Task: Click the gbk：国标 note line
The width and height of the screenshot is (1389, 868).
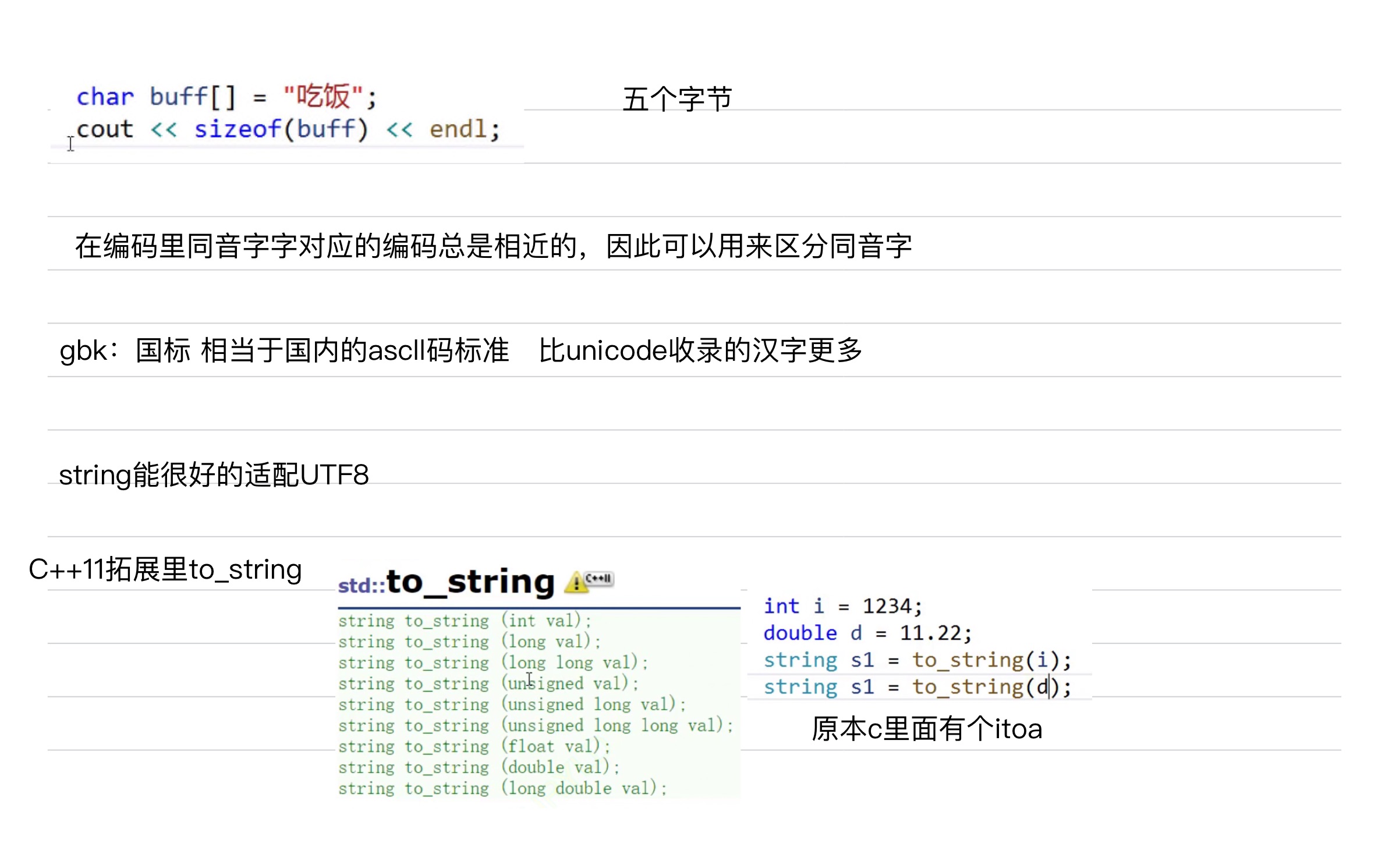Action: pos(284,350)
